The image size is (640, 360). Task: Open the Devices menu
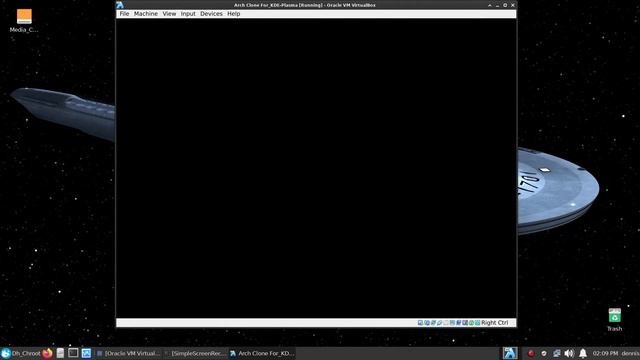(211, 13)
